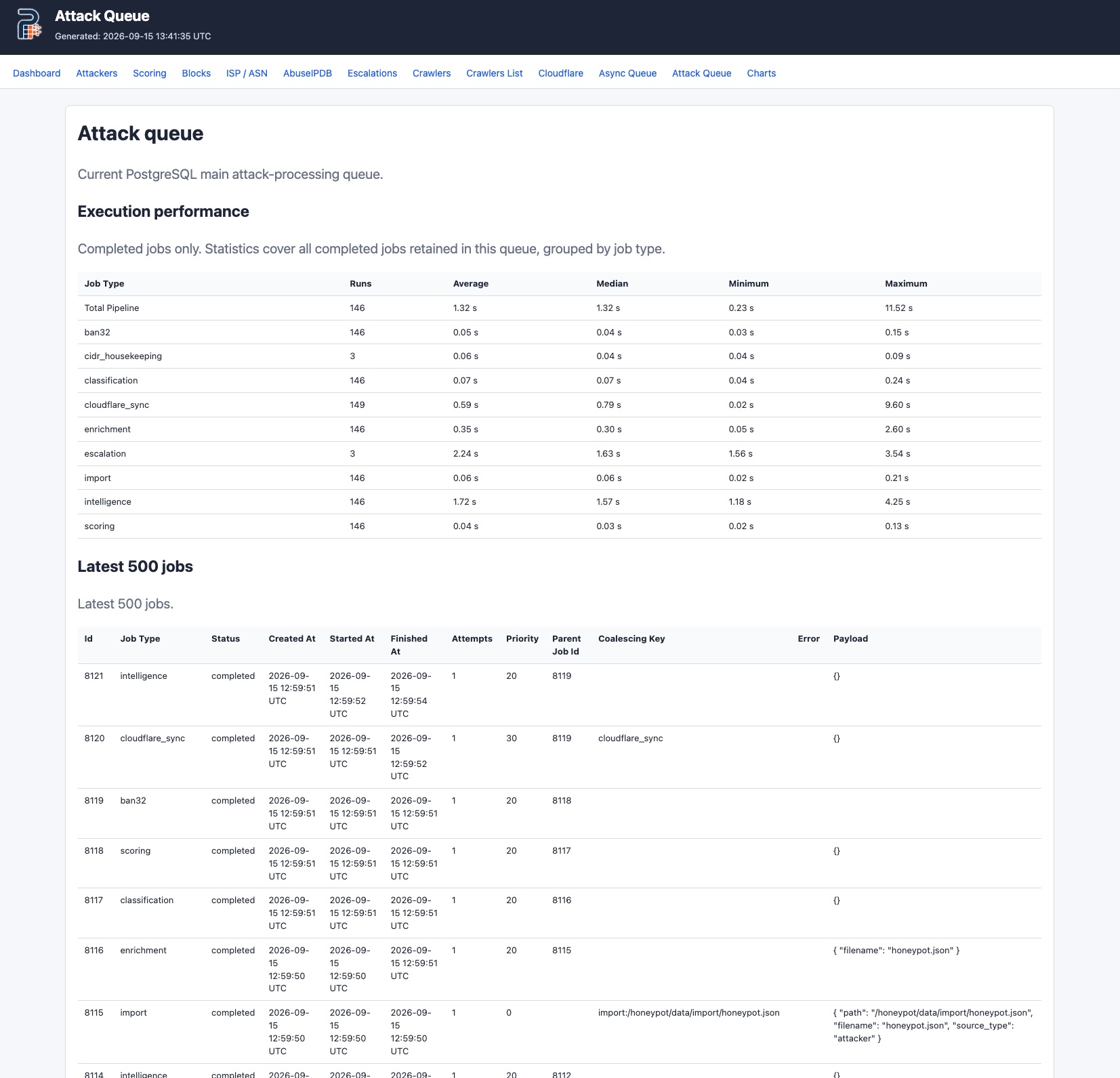
Task: Go to AbuseIPDB page
Action: 308,73
